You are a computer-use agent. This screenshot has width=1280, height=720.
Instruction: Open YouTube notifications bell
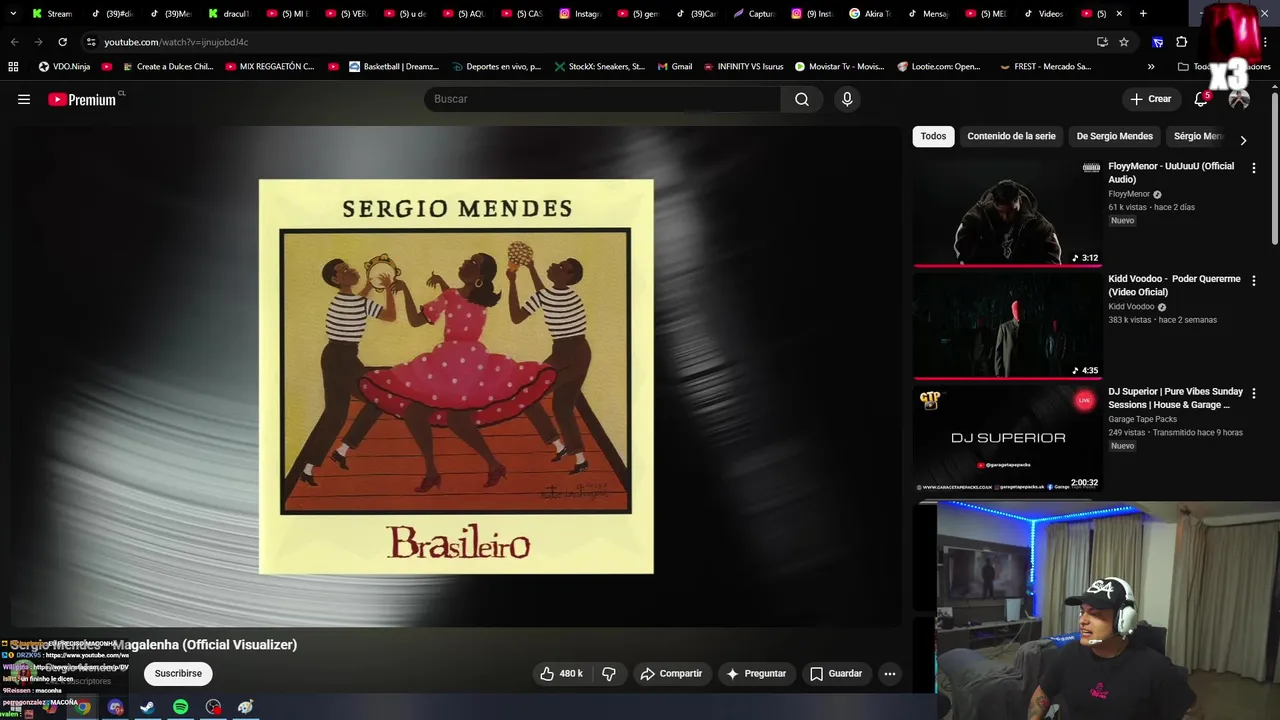[x=1201, y=99]
